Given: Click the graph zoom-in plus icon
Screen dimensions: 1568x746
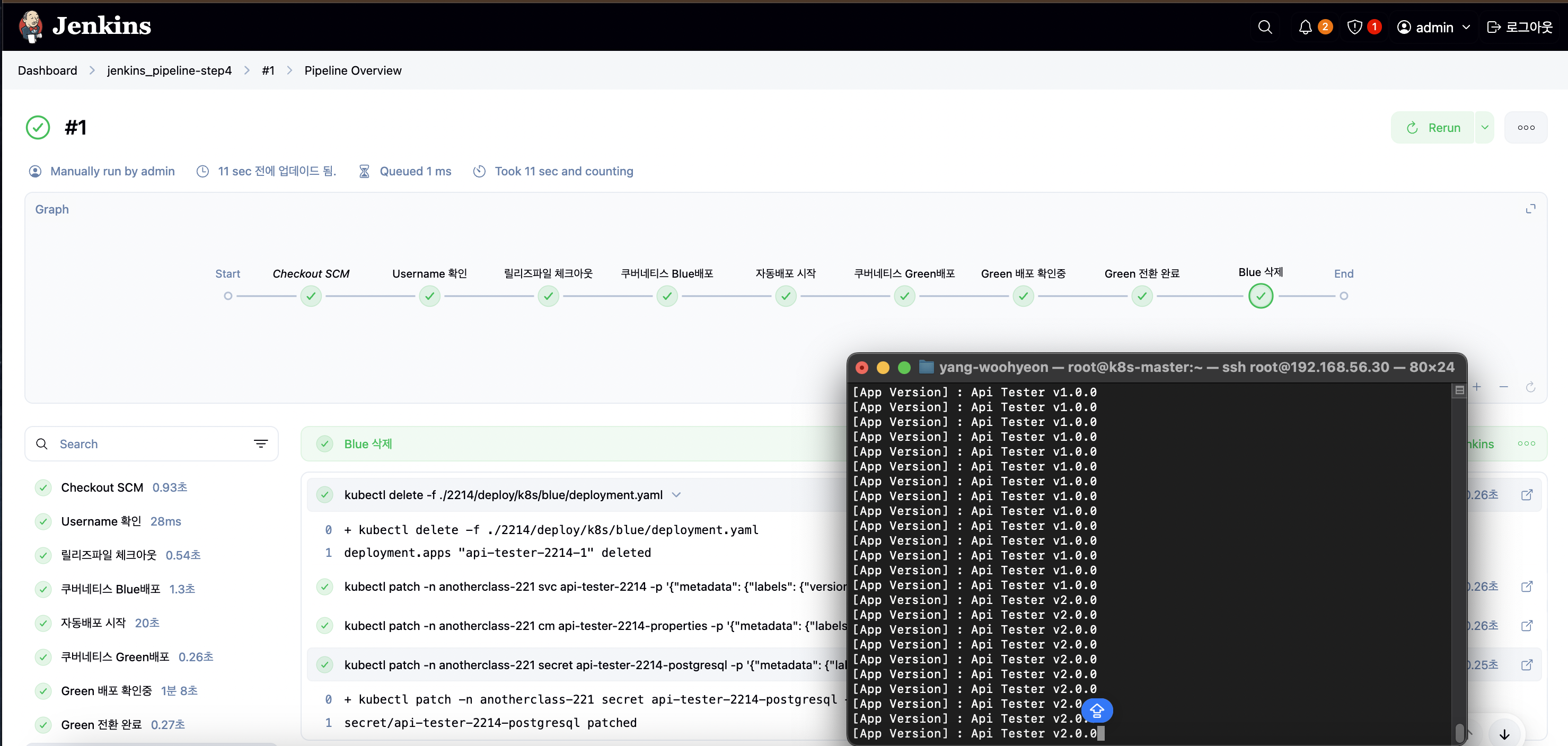Looking at the screenshot, I should 1477,387.
